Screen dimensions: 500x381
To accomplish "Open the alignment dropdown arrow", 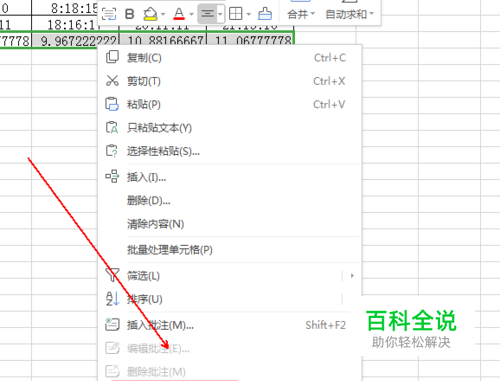I will [220, 14].
